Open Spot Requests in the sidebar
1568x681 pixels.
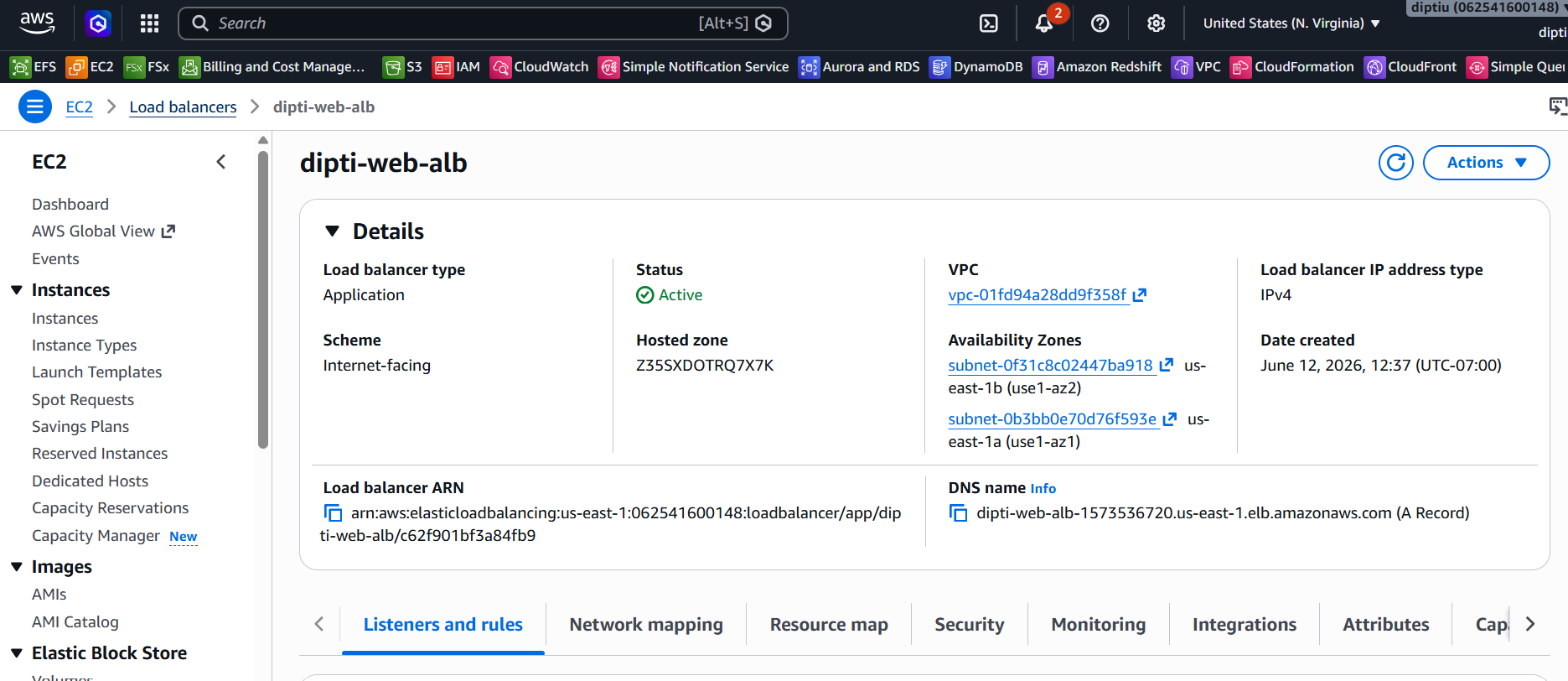click(83, 400)
